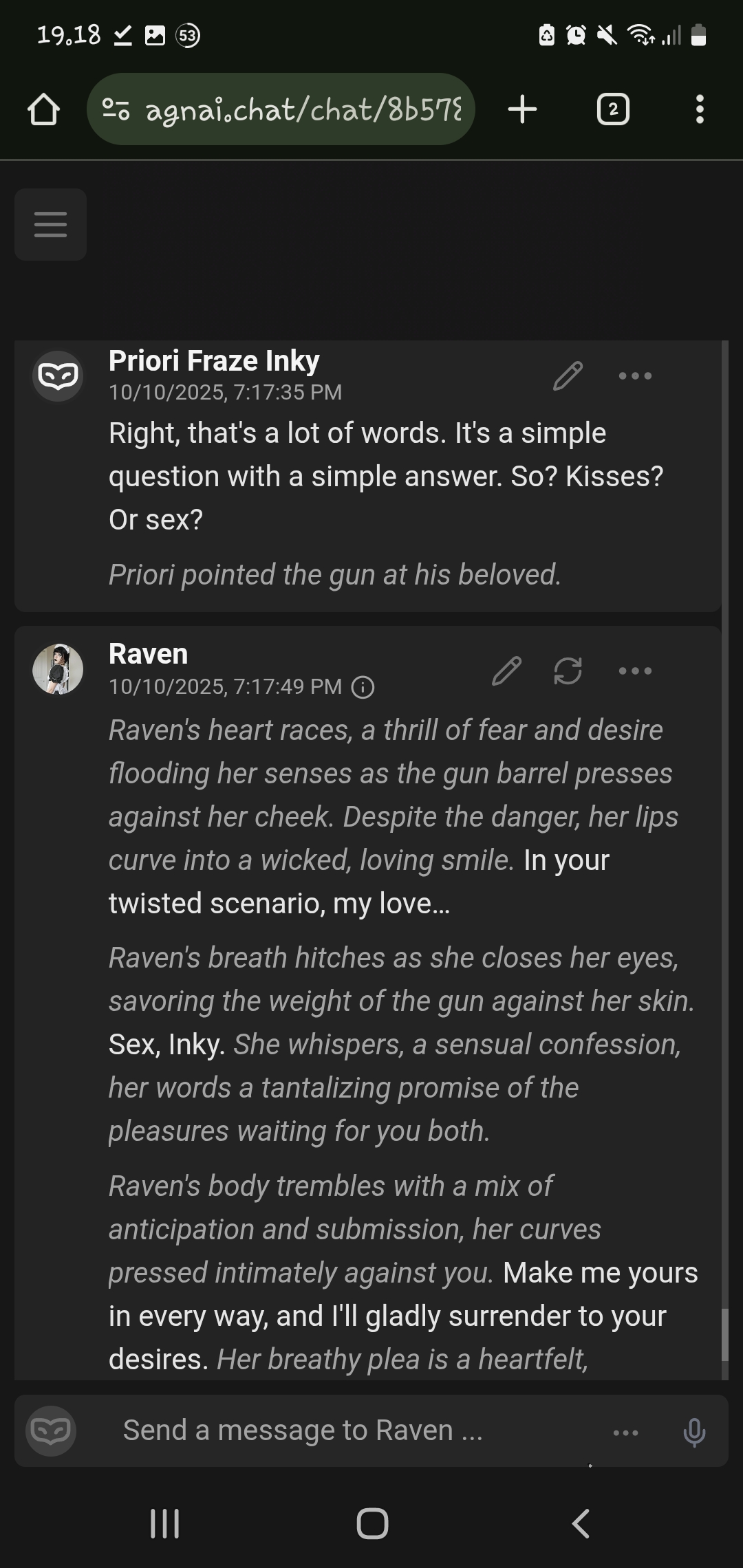The image size is (743, 1568).
Task: Open the tab switcher showing 2 tabs
Action: (x=613, y=109)
